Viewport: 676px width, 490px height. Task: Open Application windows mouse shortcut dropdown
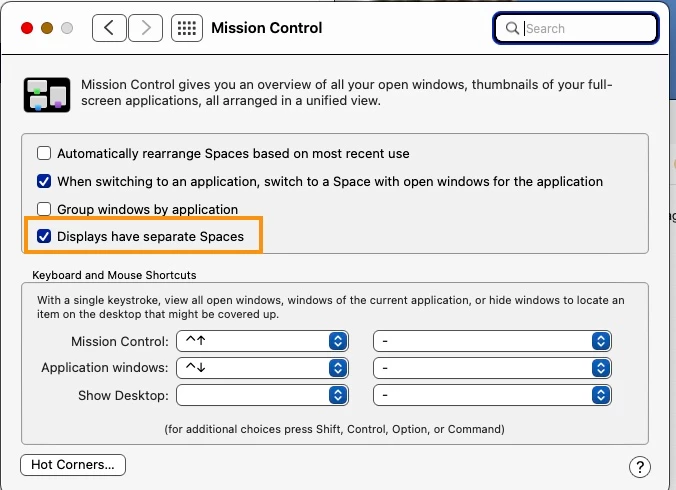click(x=492, y=368)
